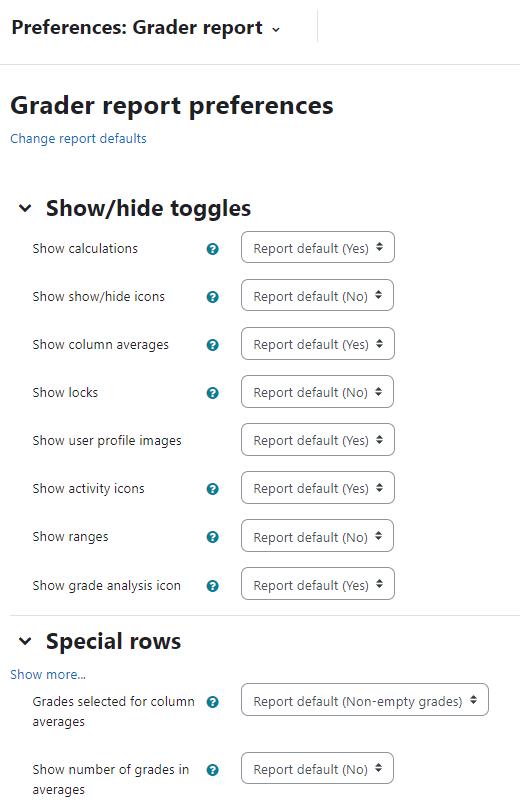Click help icon beside Show column averages
Viewport: 520px width, 805px height.
213,345
